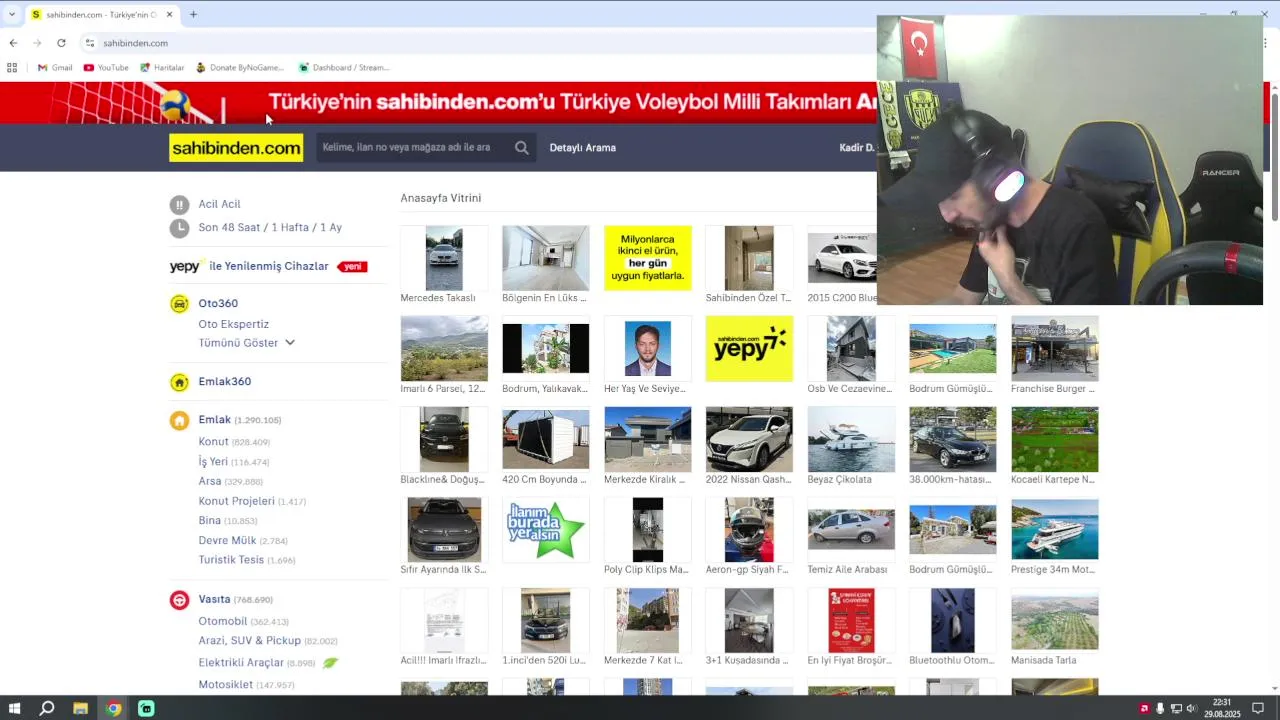Open the Bodrum, Yalıkavak listing

545,348
